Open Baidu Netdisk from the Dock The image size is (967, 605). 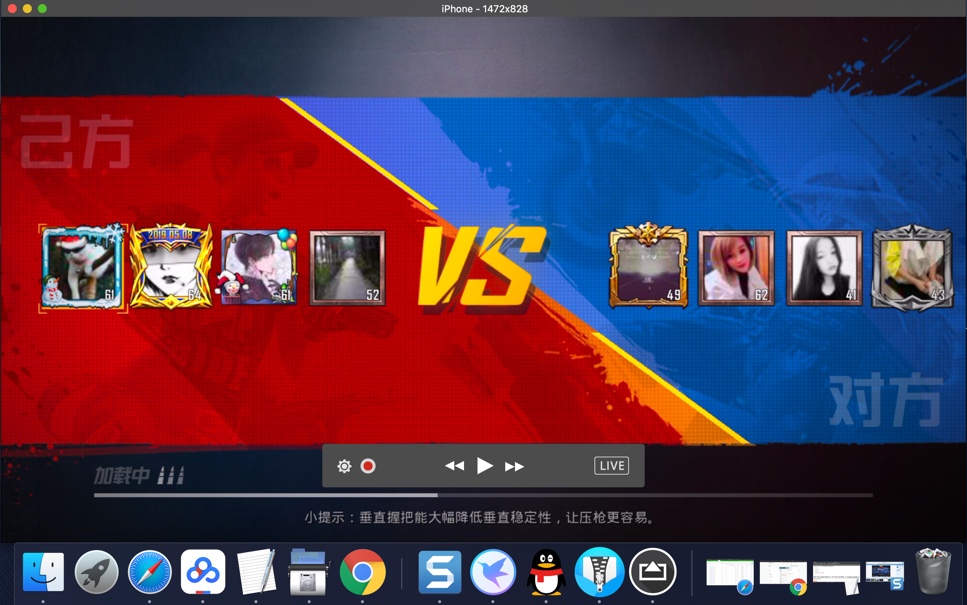coord(205,574)
